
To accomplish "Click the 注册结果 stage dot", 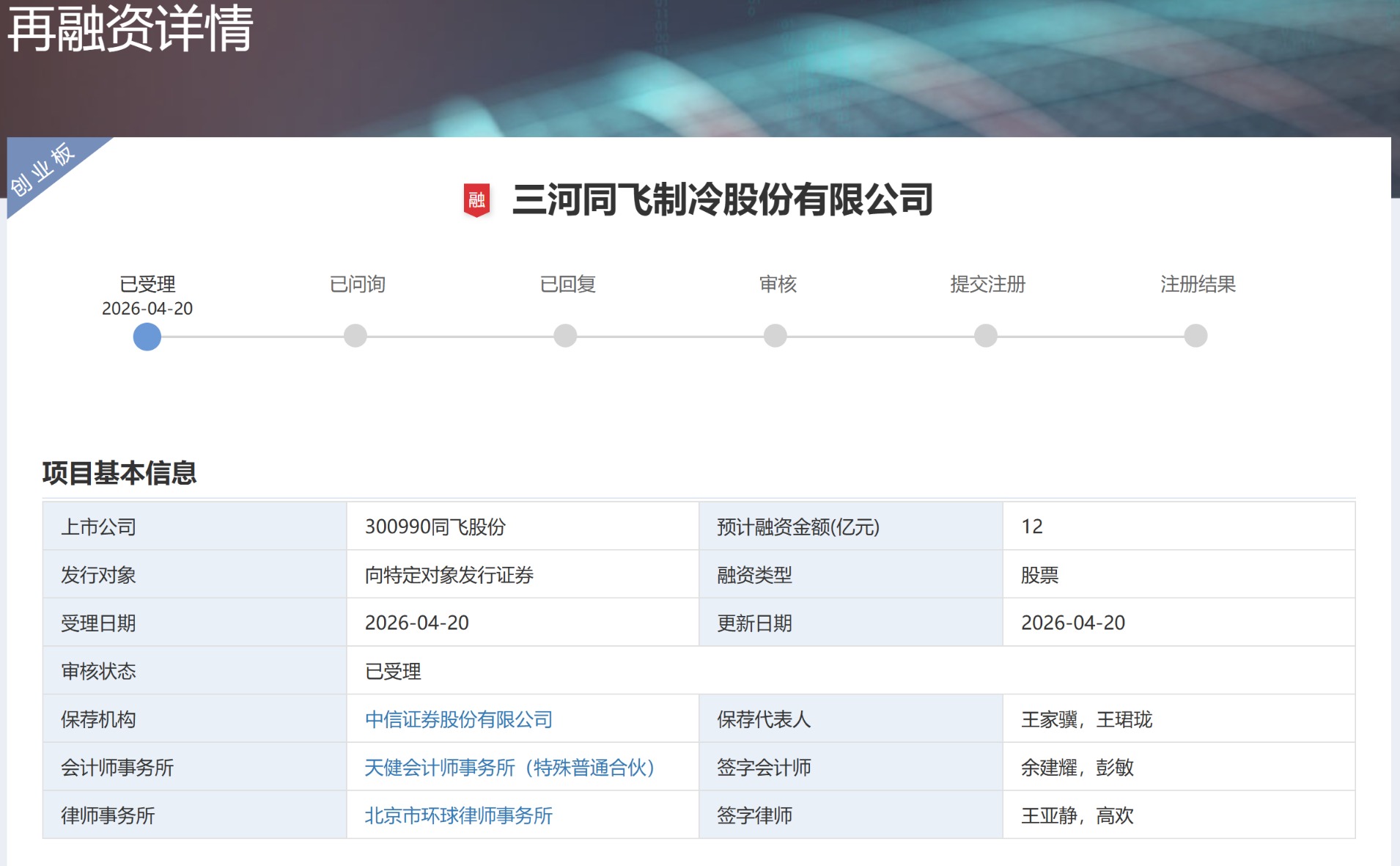I will point(1195,336).
